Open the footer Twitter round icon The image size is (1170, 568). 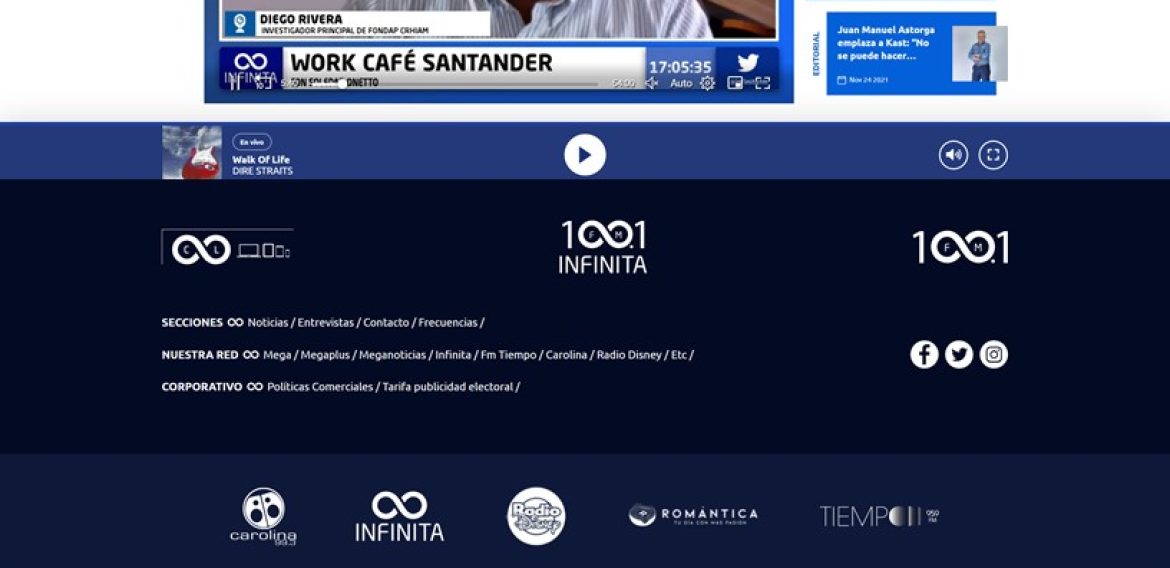(x=959, y=355)
